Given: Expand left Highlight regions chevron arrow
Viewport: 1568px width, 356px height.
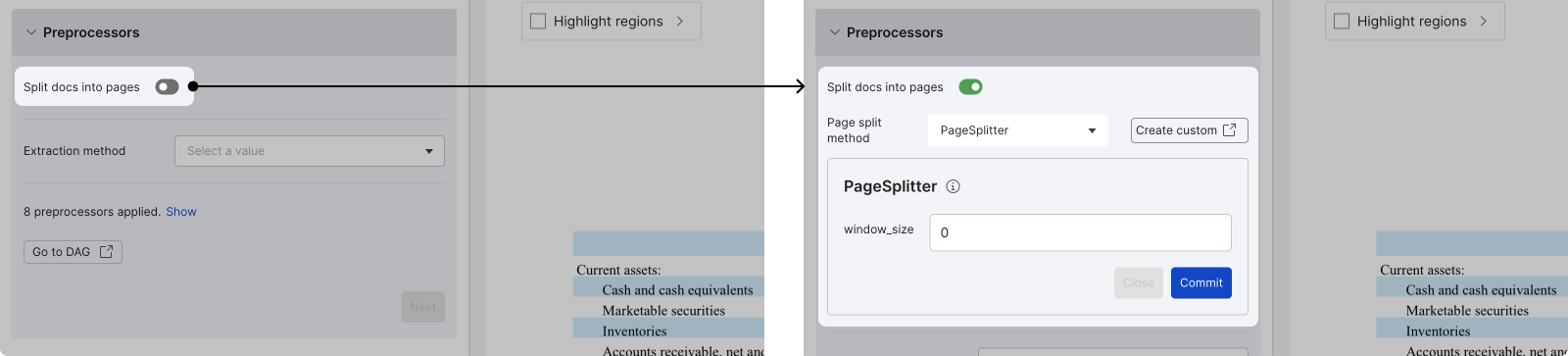Looking at the screenshot, I should [680, 21].
